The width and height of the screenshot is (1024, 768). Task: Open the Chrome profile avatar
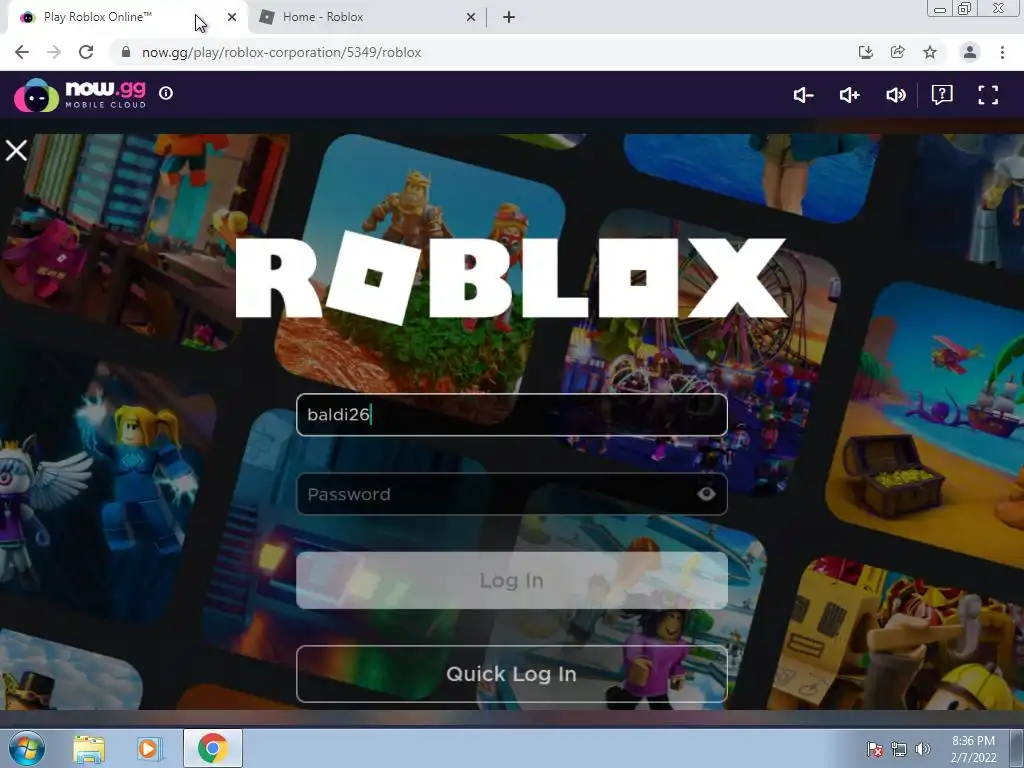(x=970, y=52)
